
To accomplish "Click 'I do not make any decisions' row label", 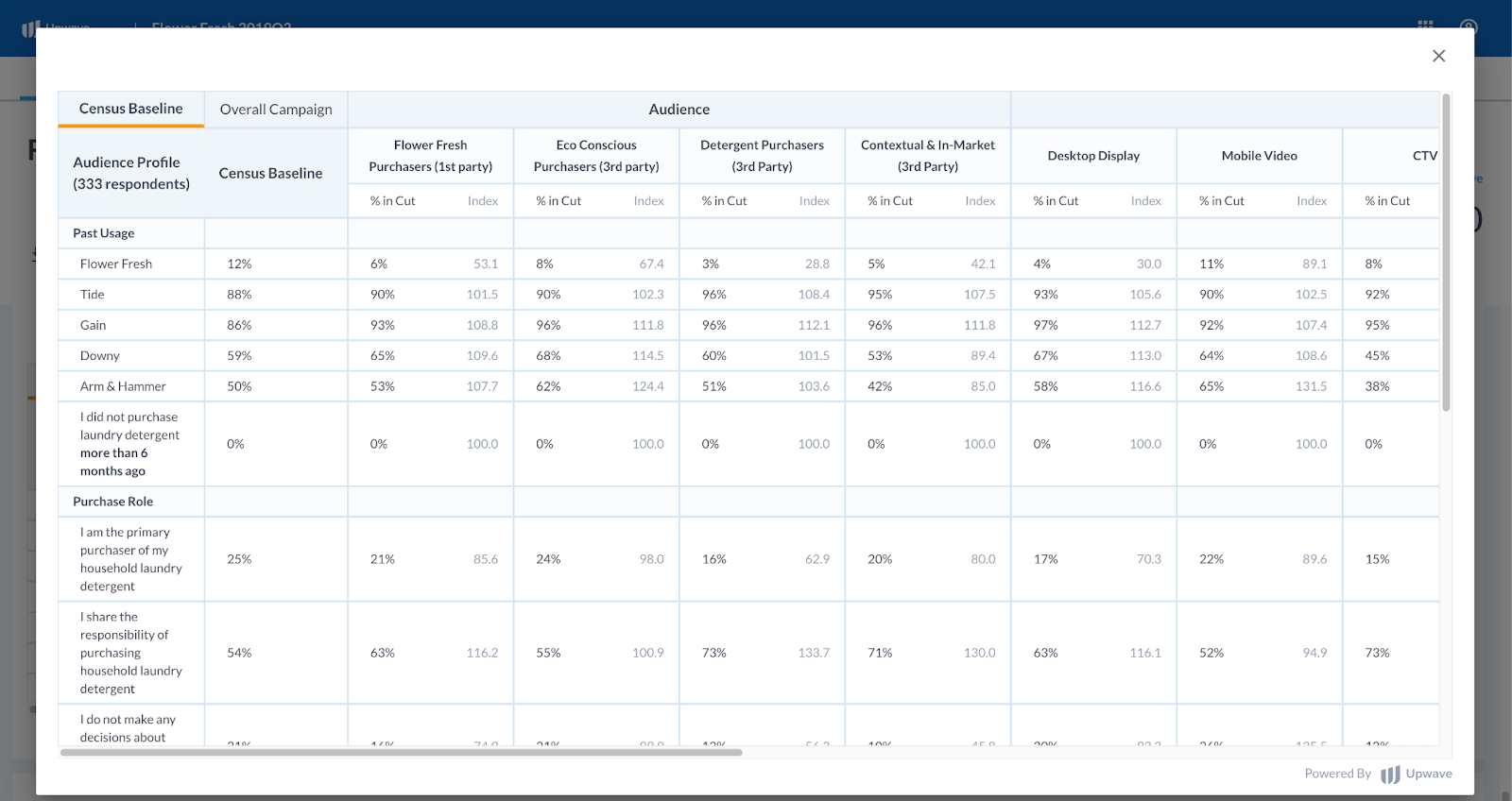I will click(128, 728).
